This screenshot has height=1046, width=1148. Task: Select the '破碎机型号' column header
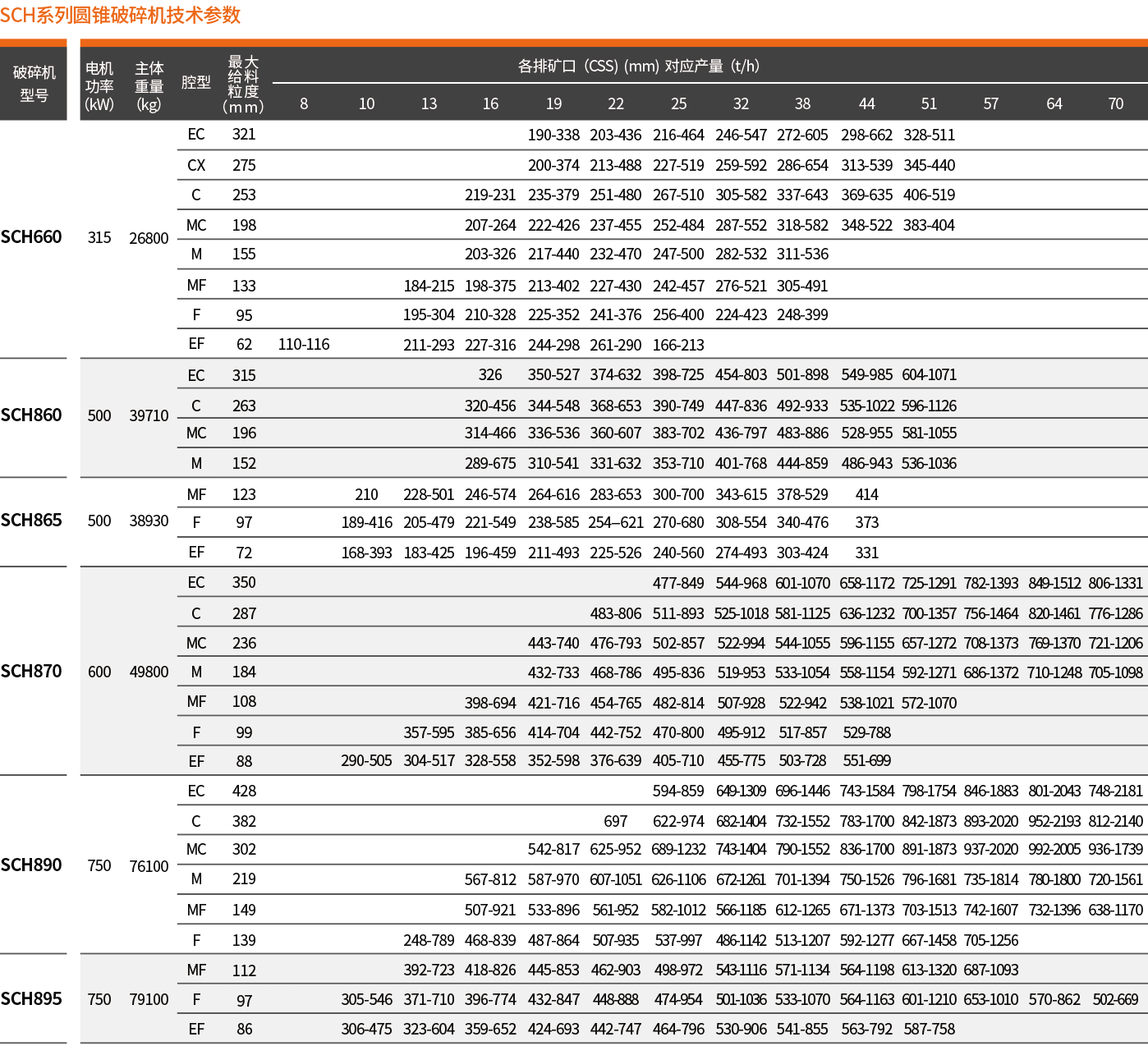pyautogui.click(x=34, y=84)
